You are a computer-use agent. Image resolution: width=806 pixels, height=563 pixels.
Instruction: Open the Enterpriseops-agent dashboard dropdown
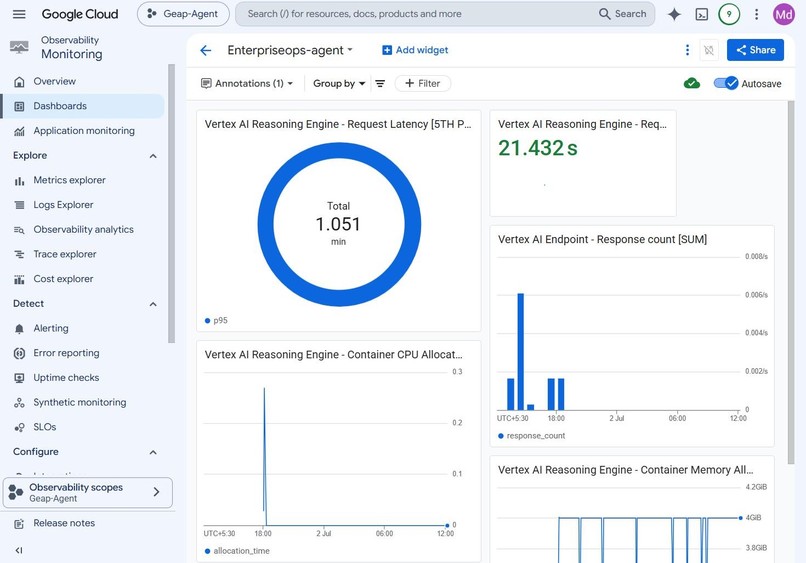pos(290,50)
